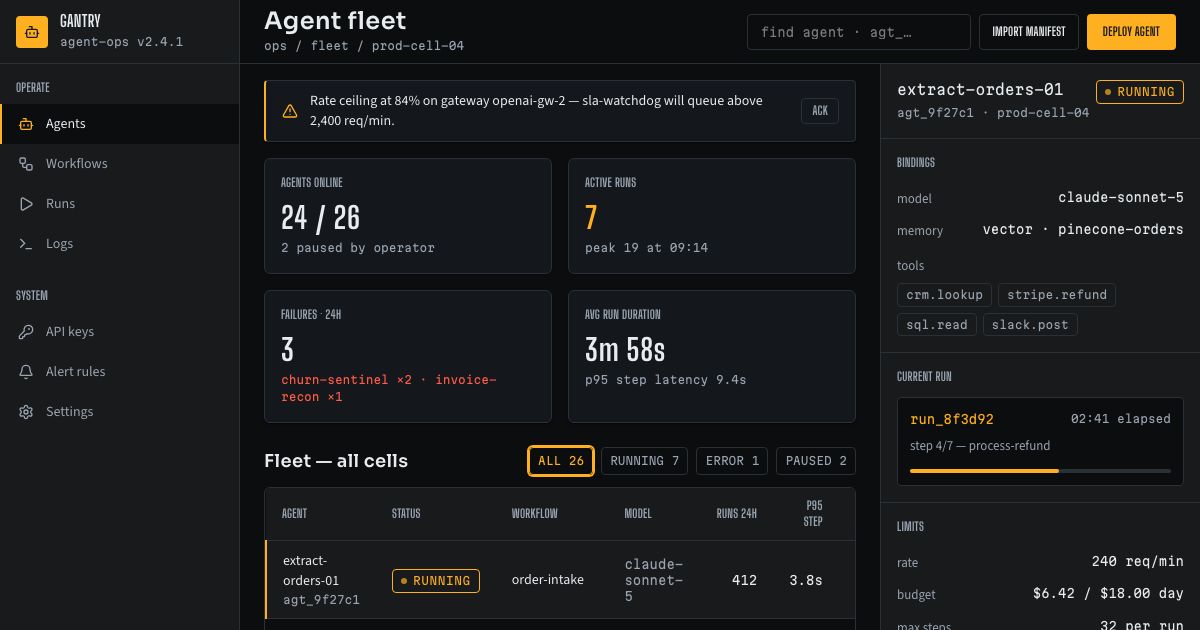Select the Alert rules menu label
Viewport: 1200px width, 630px height.
click(75, 372)
